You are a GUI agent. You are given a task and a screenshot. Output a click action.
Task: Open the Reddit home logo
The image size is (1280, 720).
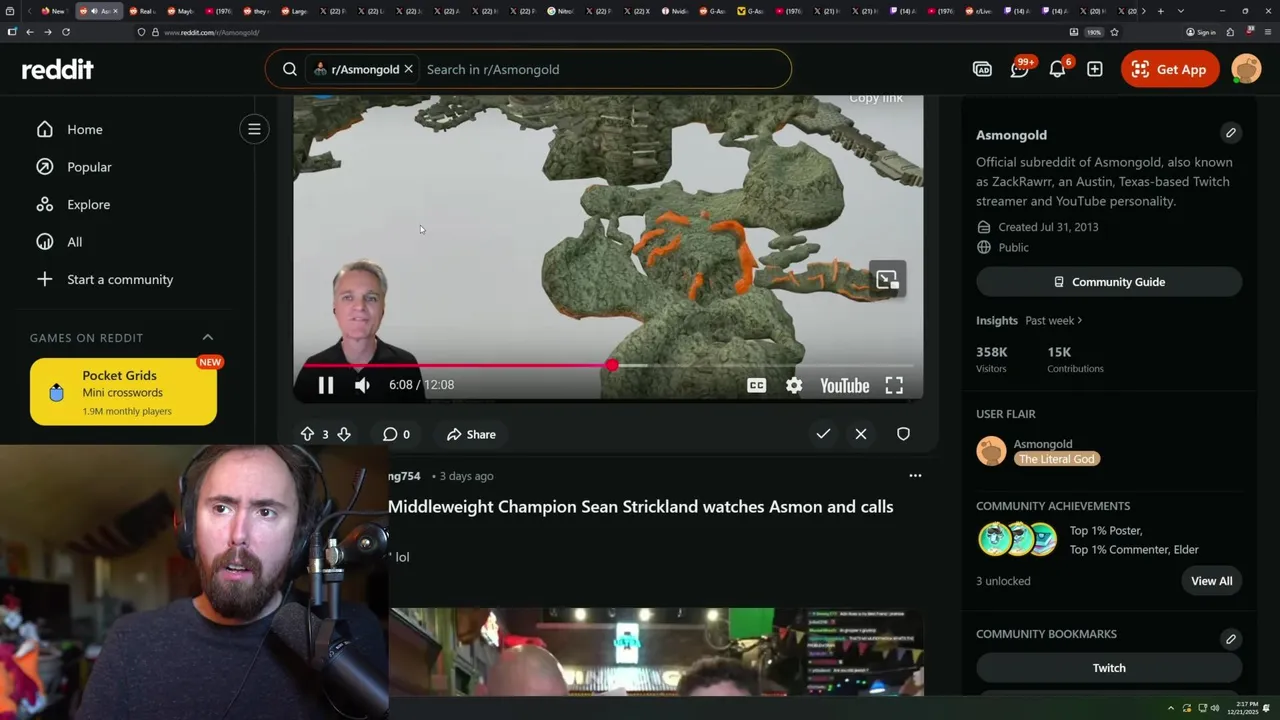(x=58, y=69)
